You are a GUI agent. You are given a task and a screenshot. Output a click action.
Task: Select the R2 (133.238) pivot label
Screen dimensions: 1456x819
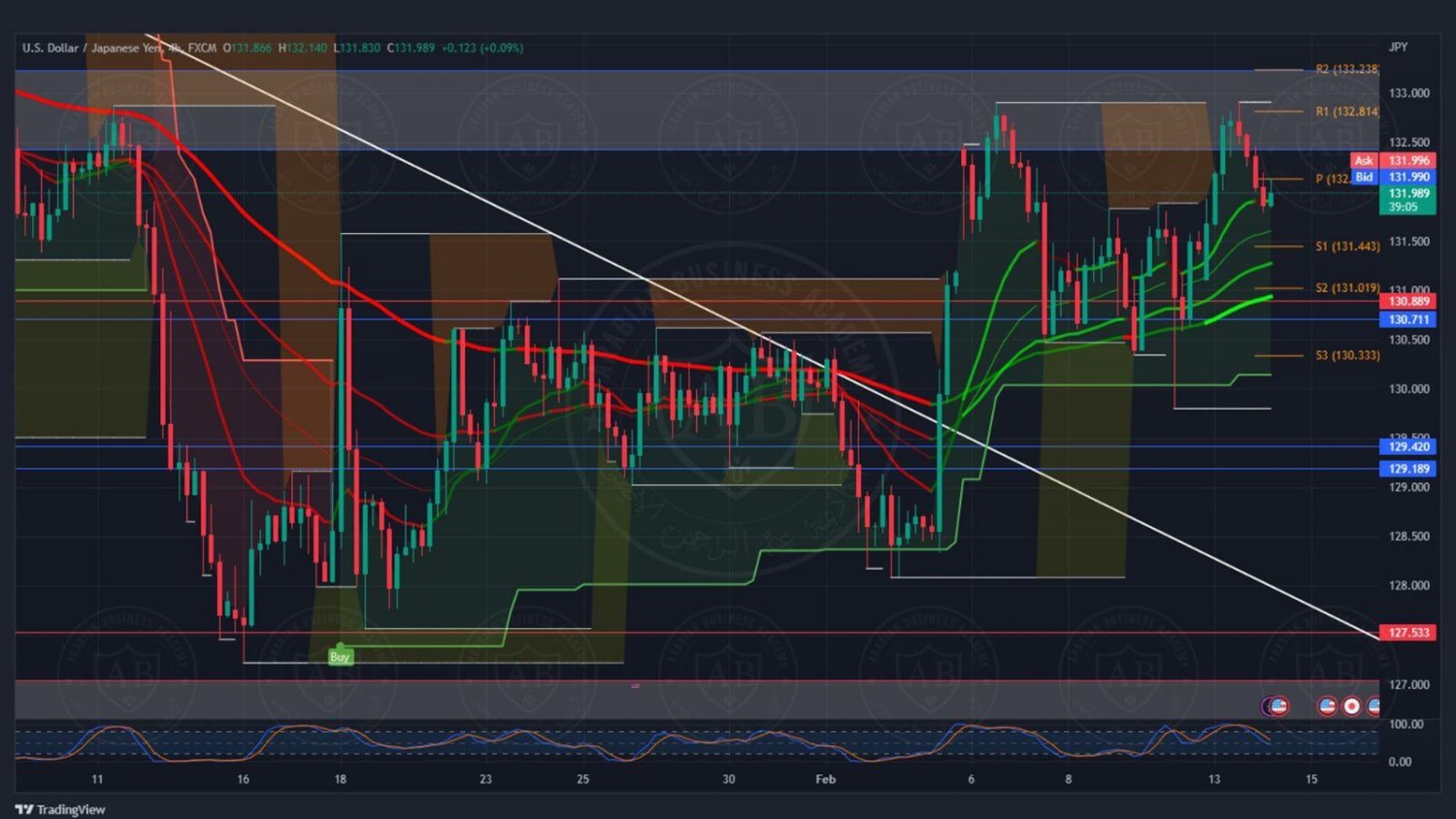tap(1346, 70)
